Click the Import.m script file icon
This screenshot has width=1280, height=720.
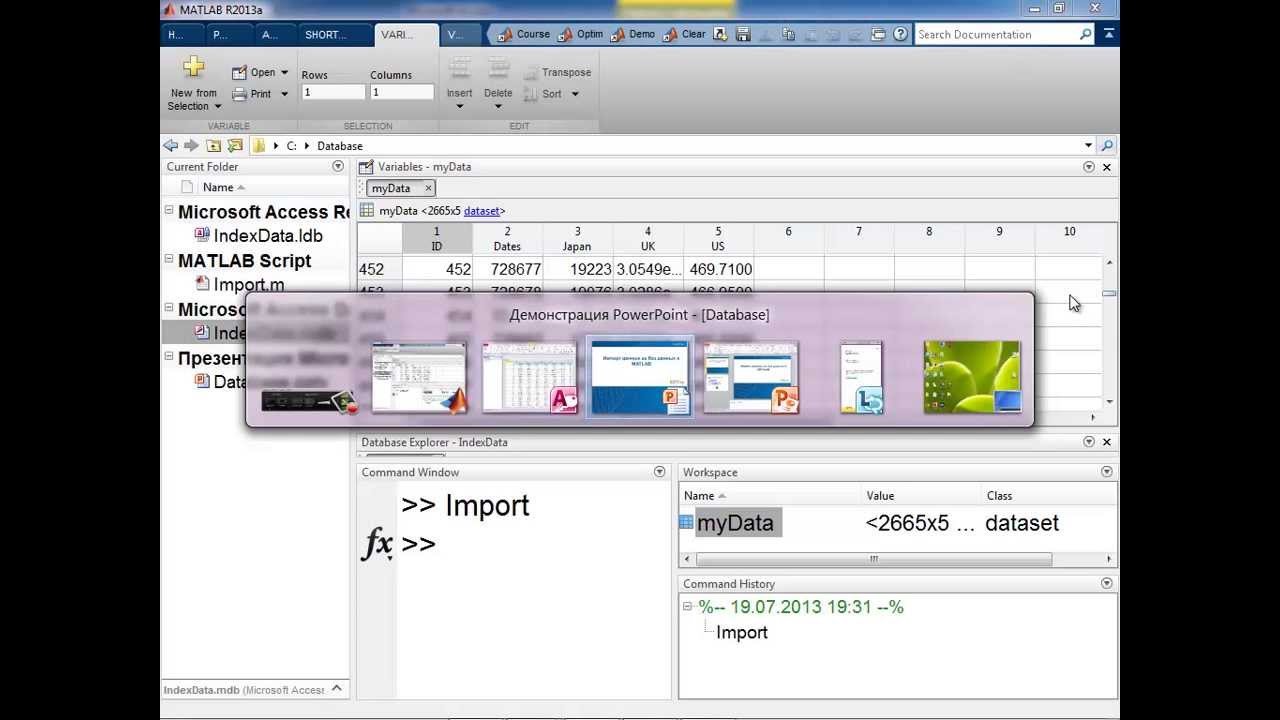tap(203, 284)
